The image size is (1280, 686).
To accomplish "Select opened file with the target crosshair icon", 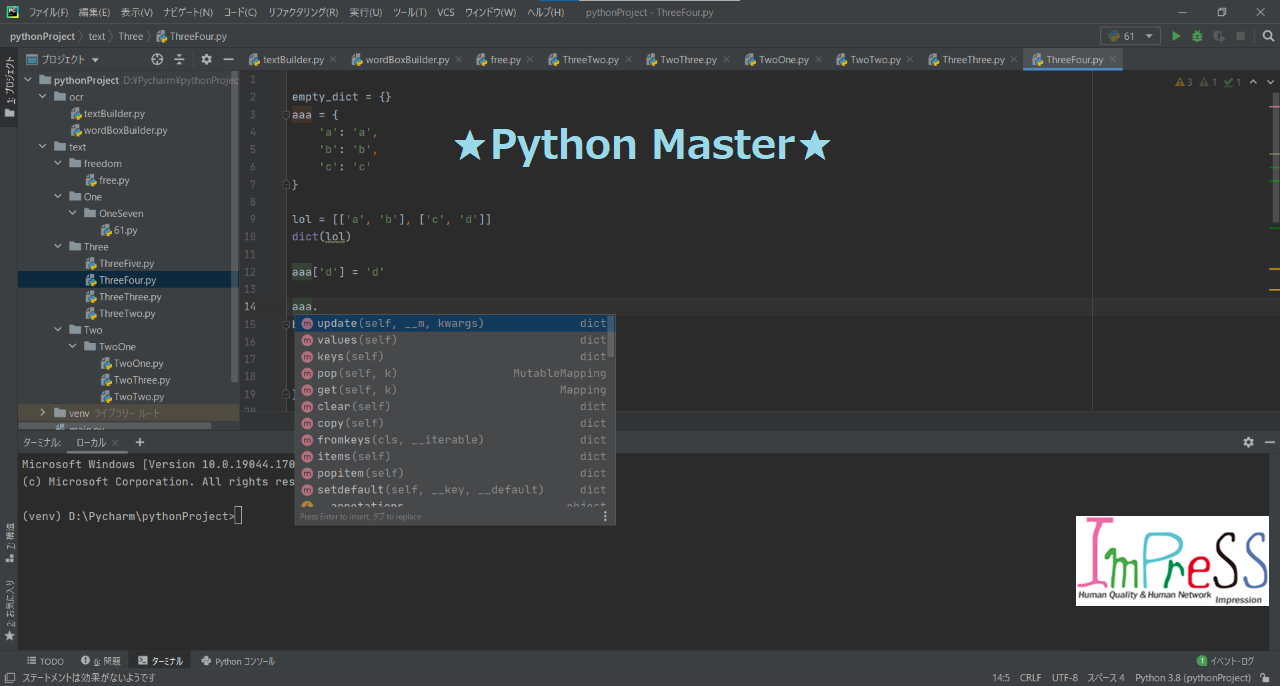I will tap(157, 59).
